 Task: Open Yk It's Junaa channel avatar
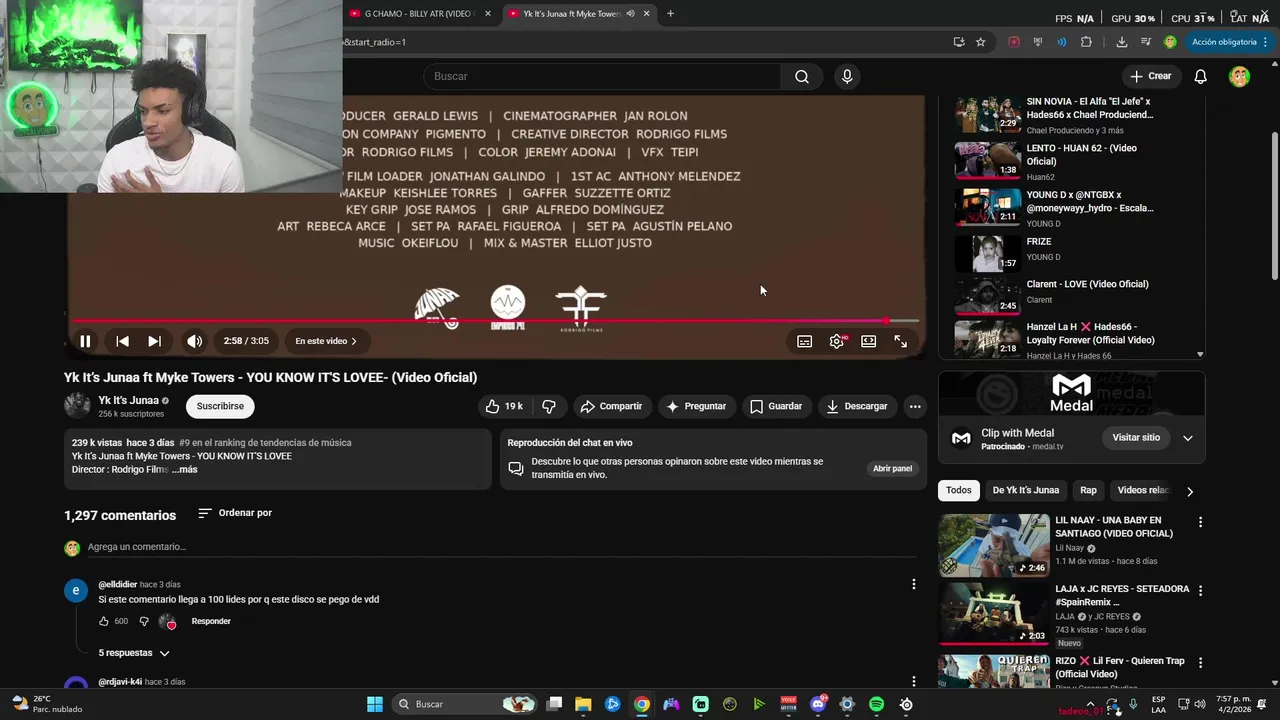77,405
